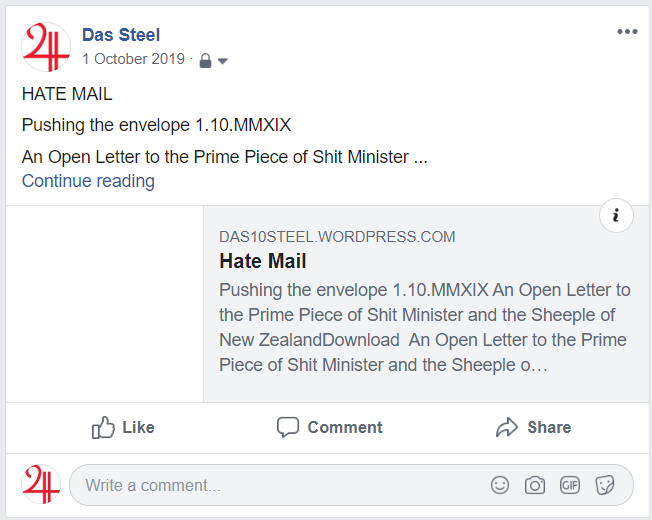Click the Share arrow icon
Screen dimensions: 652x520
pyautogui.click(x=507, y=428)
